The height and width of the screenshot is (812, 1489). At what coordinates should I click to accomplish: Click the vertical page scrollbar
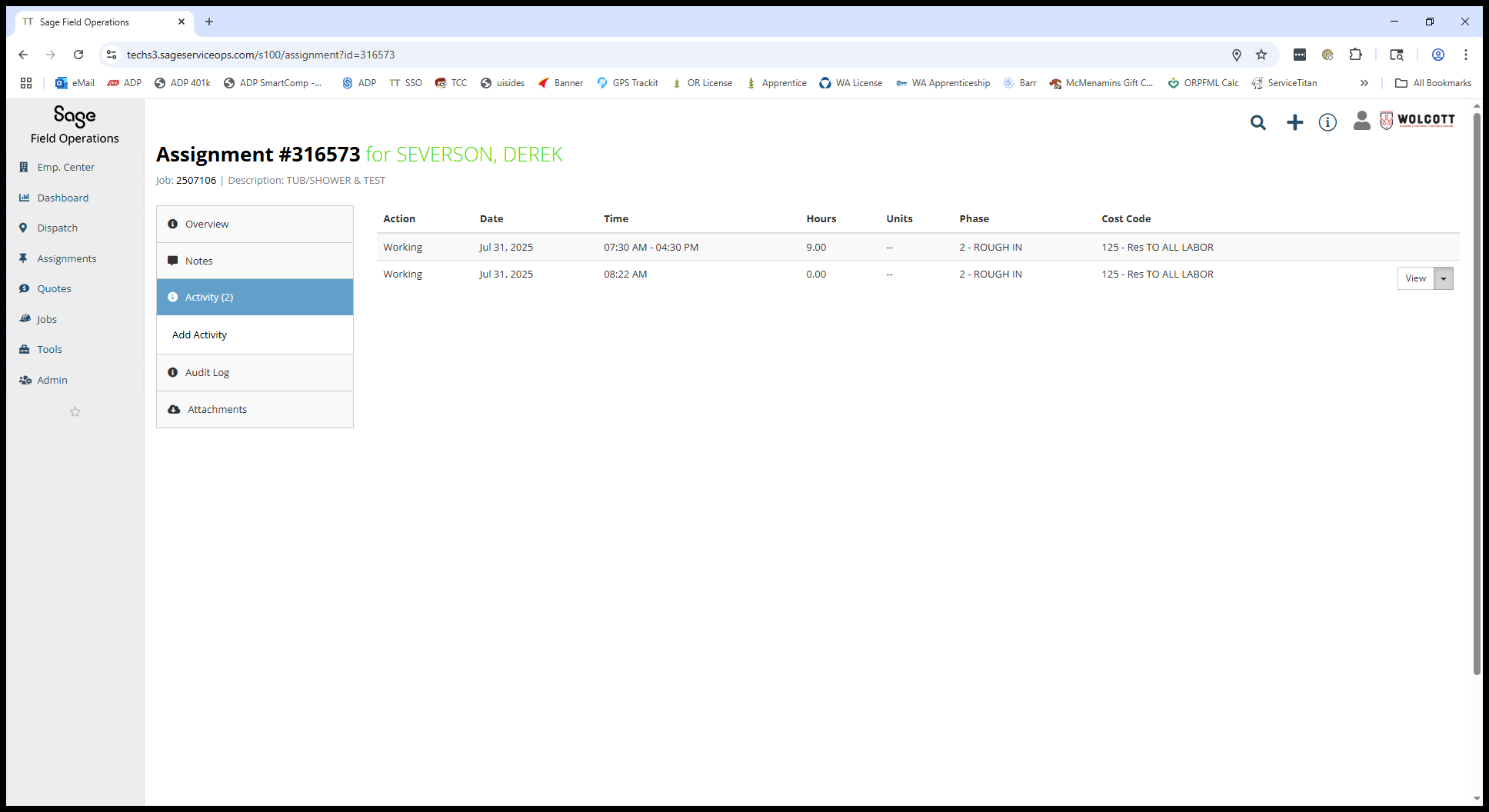coord(1477,394)
